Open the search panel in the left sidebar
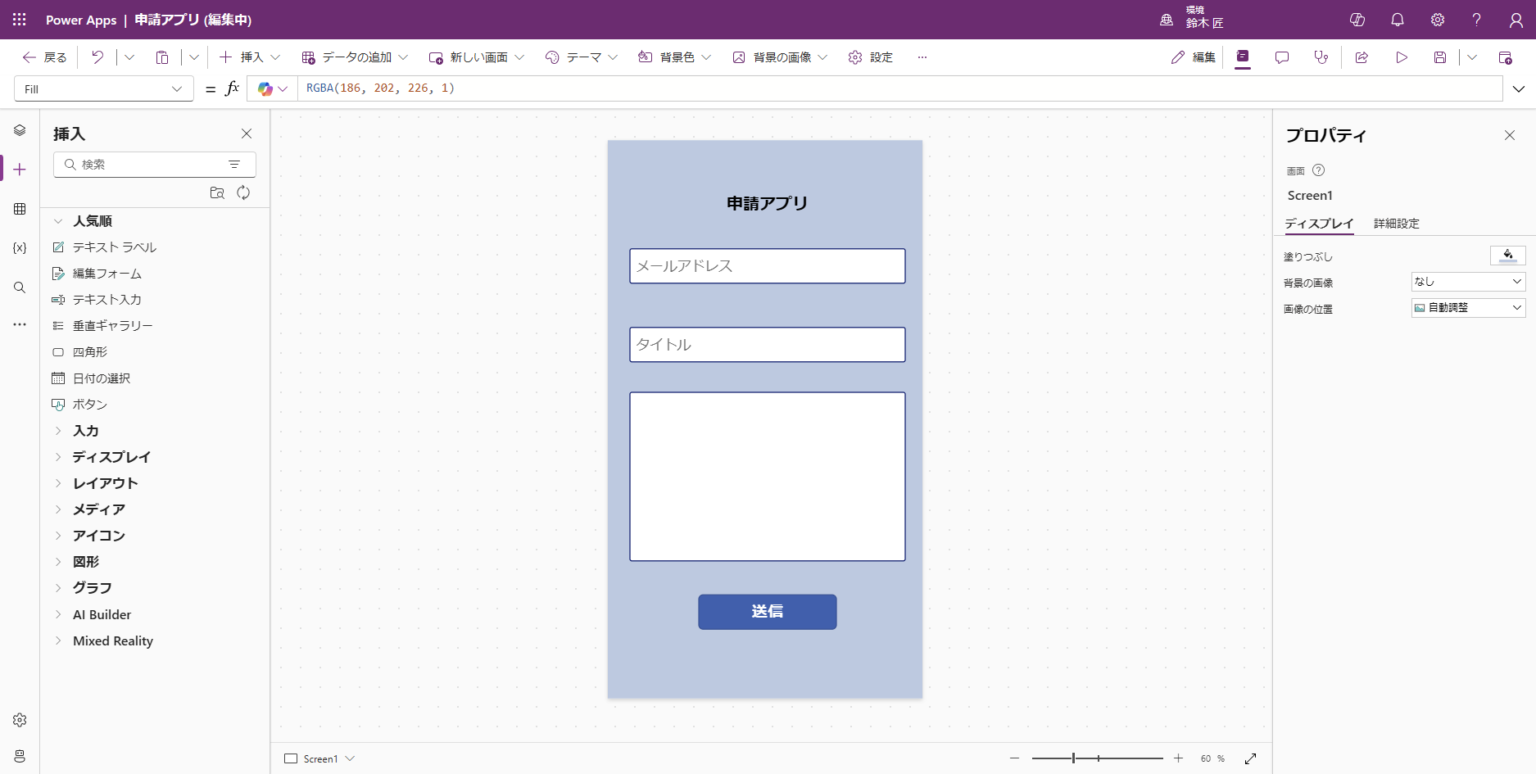The width and height of the screenshot is (1536, 774). [18, 285]
